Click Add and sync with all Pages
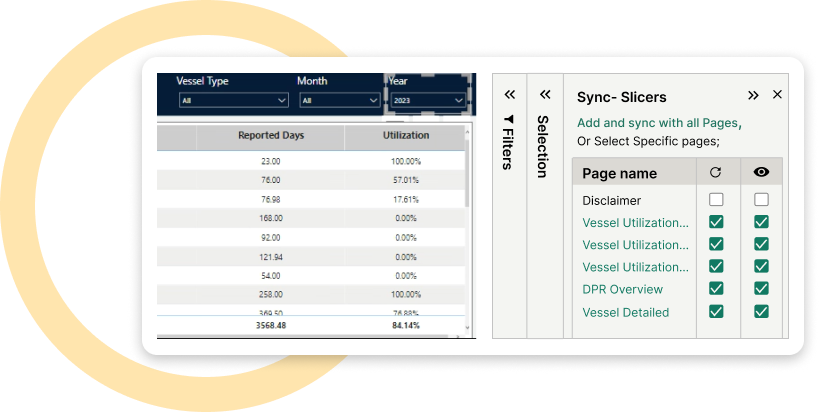This screenshot has width=819, height=412. (658, 122)
